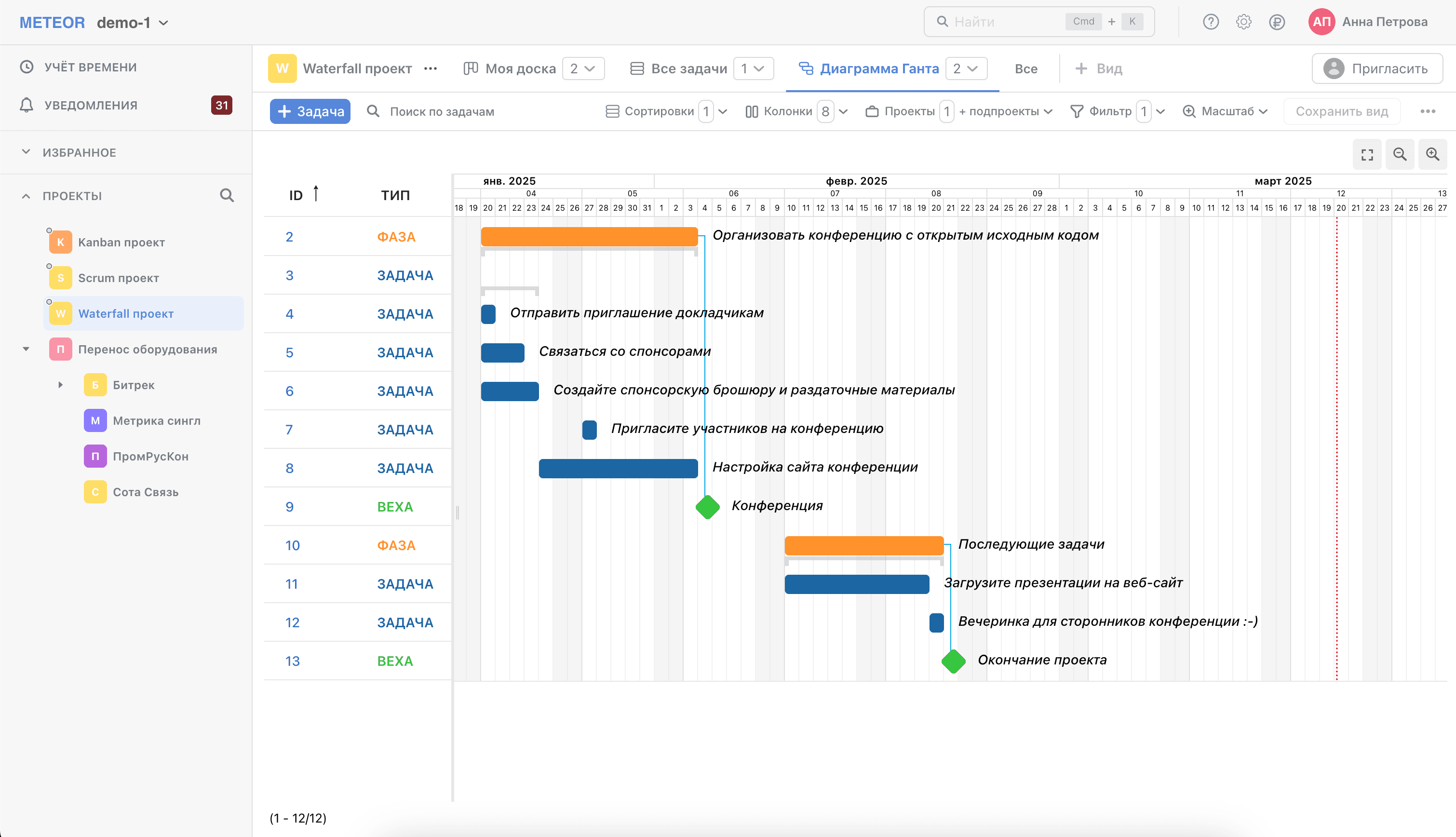Image resolution: width=1456 pixels, height=837 pixels.
Task: Click ФАЗА type in row 10
Action: pos(396,545)
